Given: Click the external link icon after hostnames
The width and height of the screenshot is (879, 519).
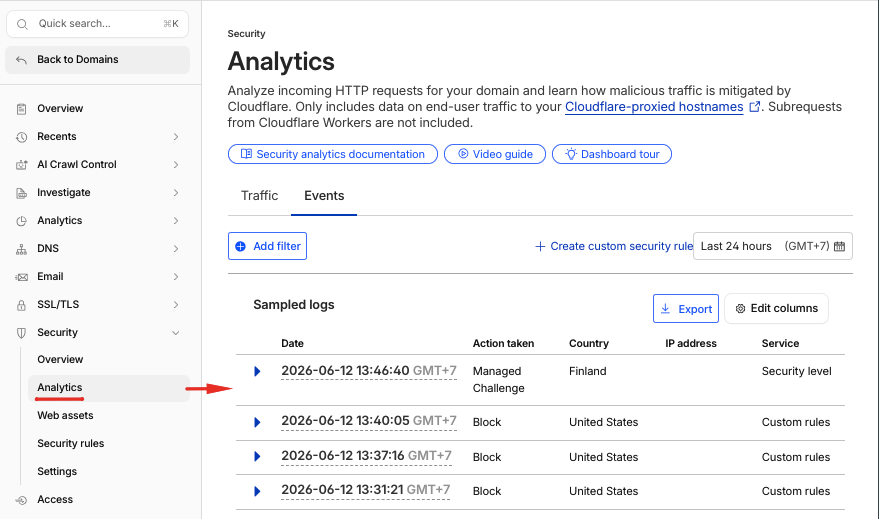Looking at the screenshot, I should tap(755, 106).
